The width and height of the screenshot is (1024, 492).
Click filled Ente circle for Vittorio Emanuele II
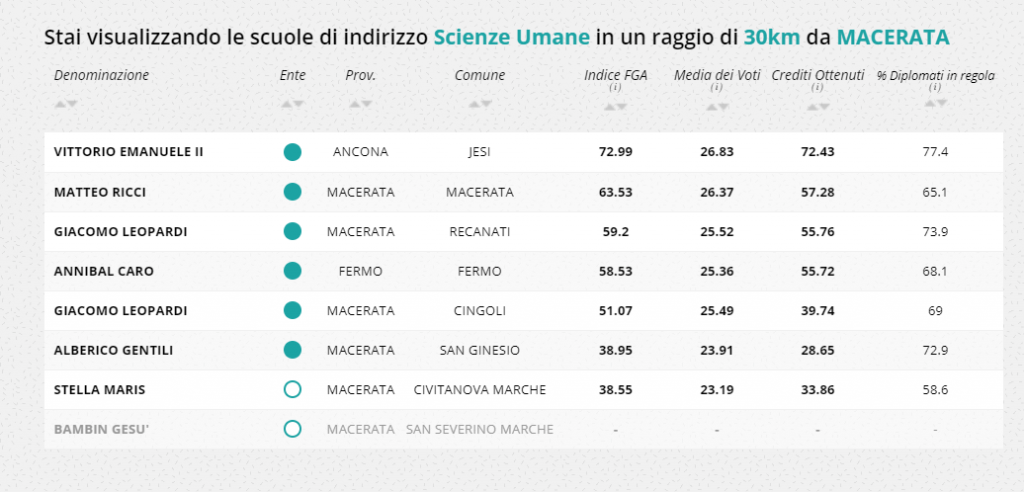293,152
